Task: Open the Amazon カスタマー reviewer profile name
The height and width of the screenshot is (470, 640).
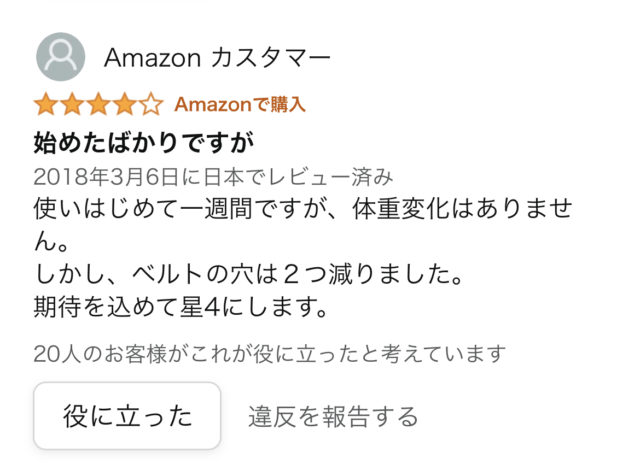Action: pyautogui.click(x=217, y=58)
